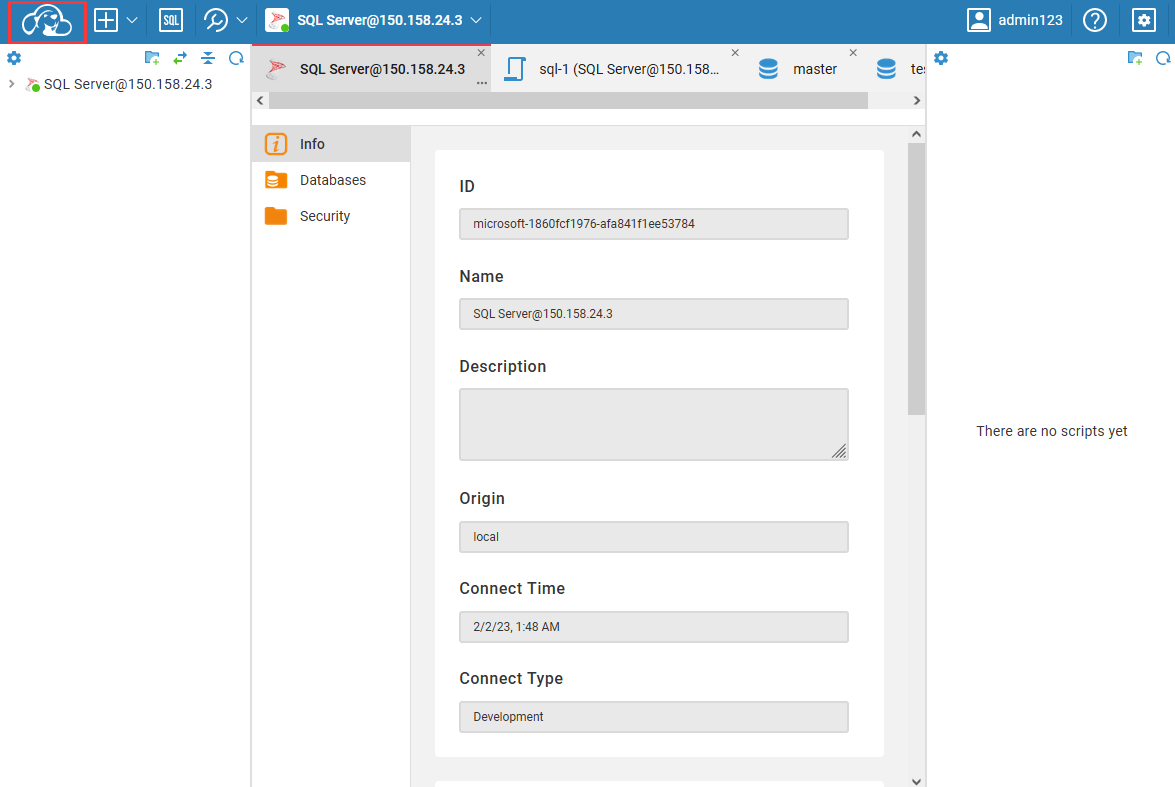Open the Security section
Viewport: 1175px width, 787px height.
click(x=324, y=216)
